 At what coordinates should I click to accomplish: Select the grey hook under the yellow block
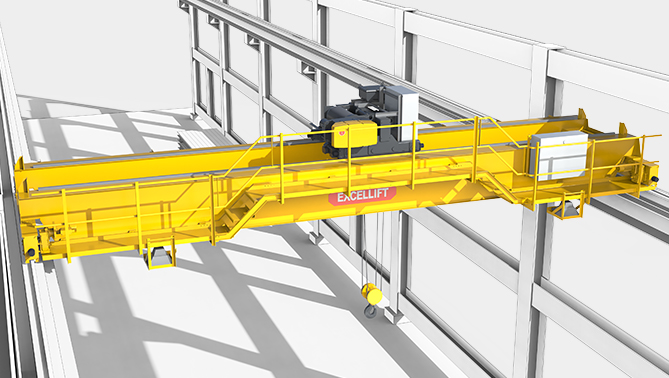click(x=371, y=311)
